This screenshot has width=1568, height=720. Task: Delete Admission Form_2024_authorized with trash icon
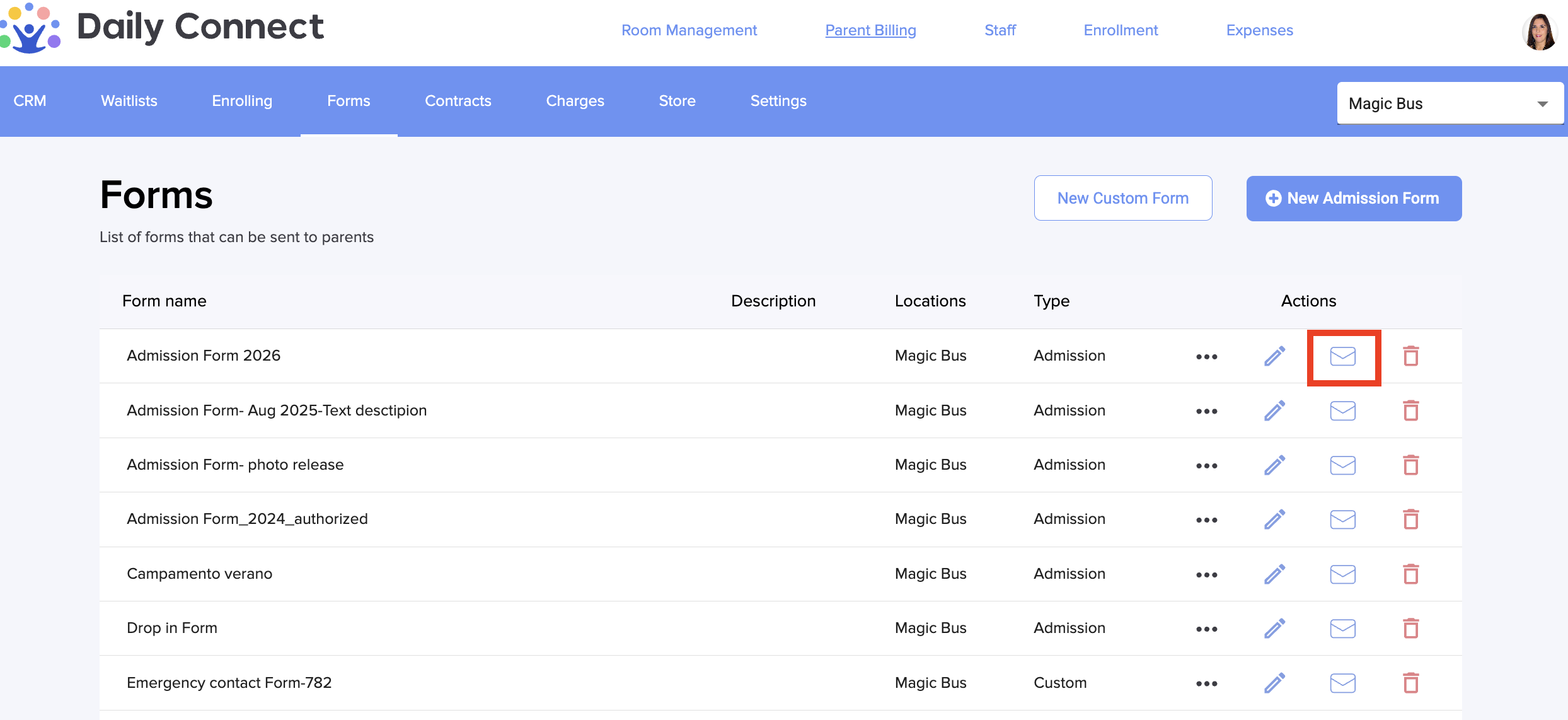[x=1410, y=520]
